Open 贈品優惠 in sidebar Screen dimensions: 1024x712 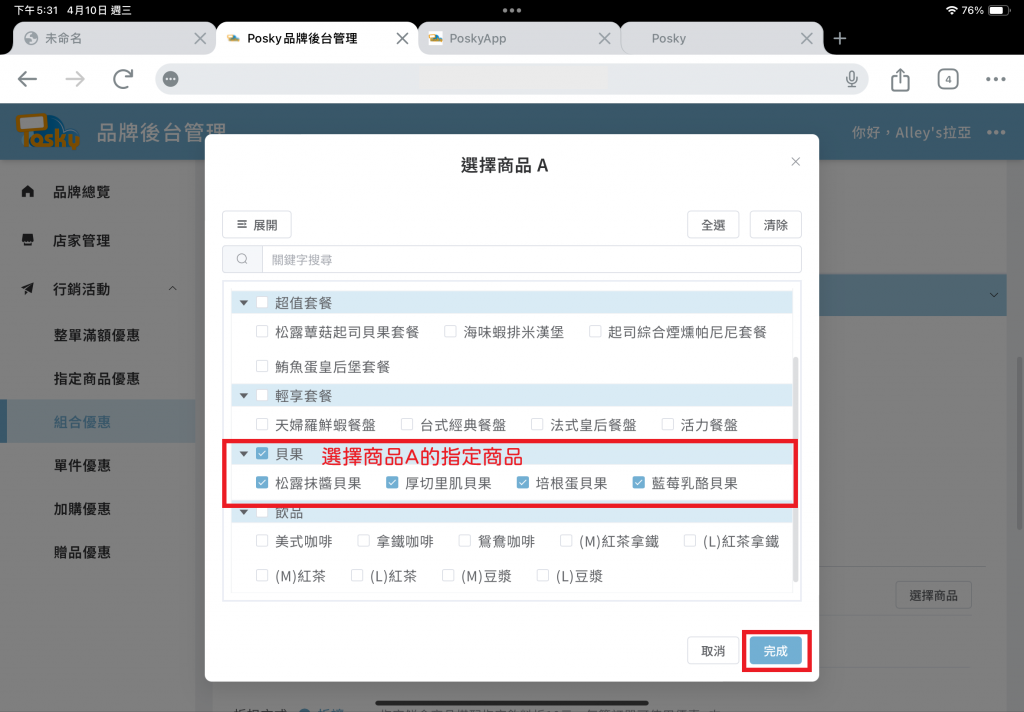point(82,552)
